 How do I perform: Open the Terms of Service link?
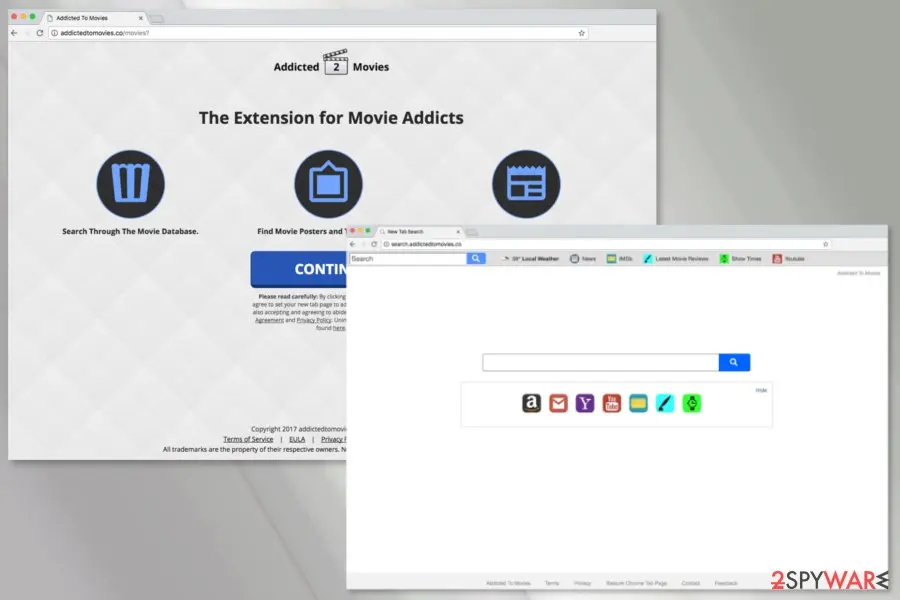point(248,439)
